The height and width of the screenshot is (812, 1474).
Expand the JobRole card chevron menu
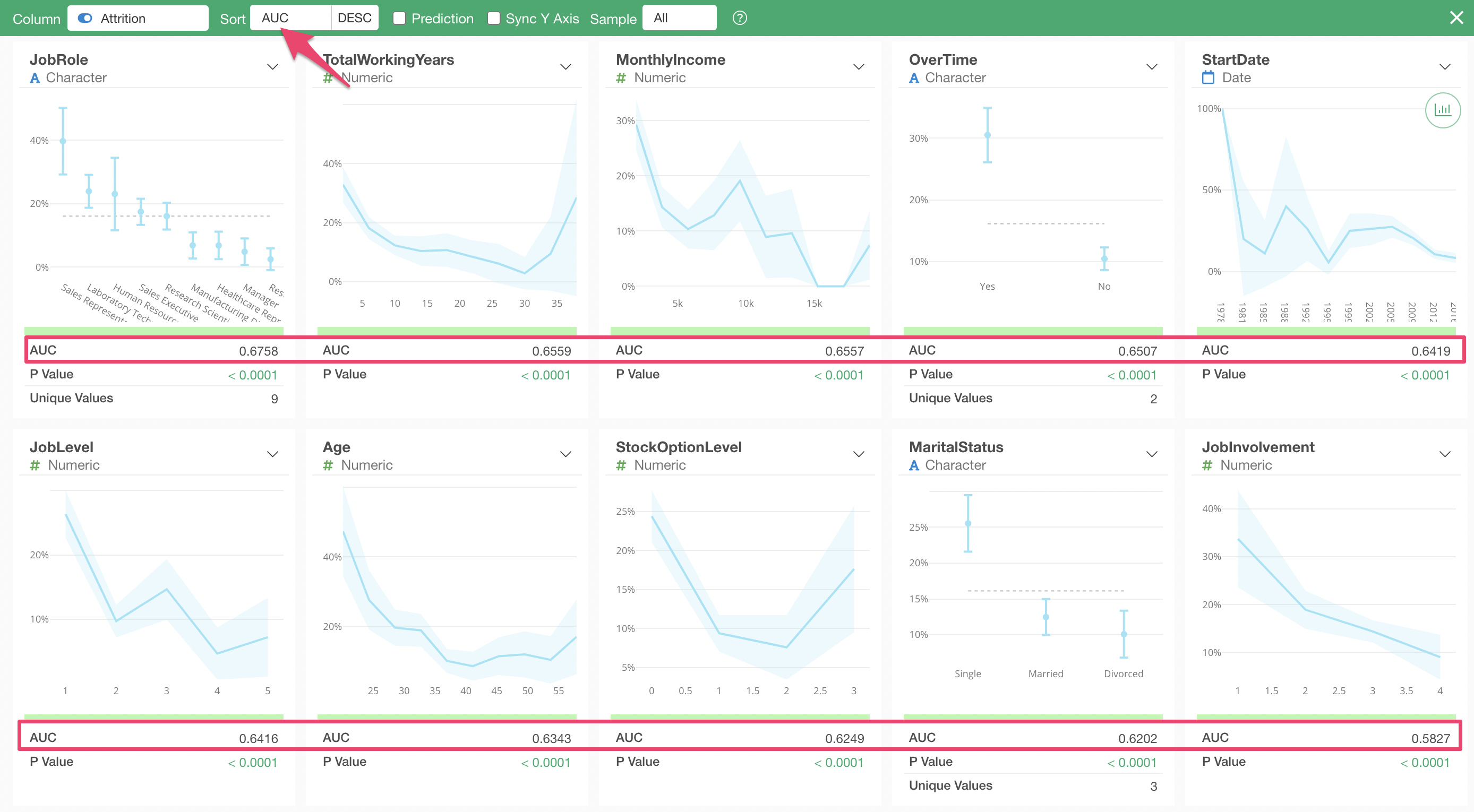(x=273, y=67)
